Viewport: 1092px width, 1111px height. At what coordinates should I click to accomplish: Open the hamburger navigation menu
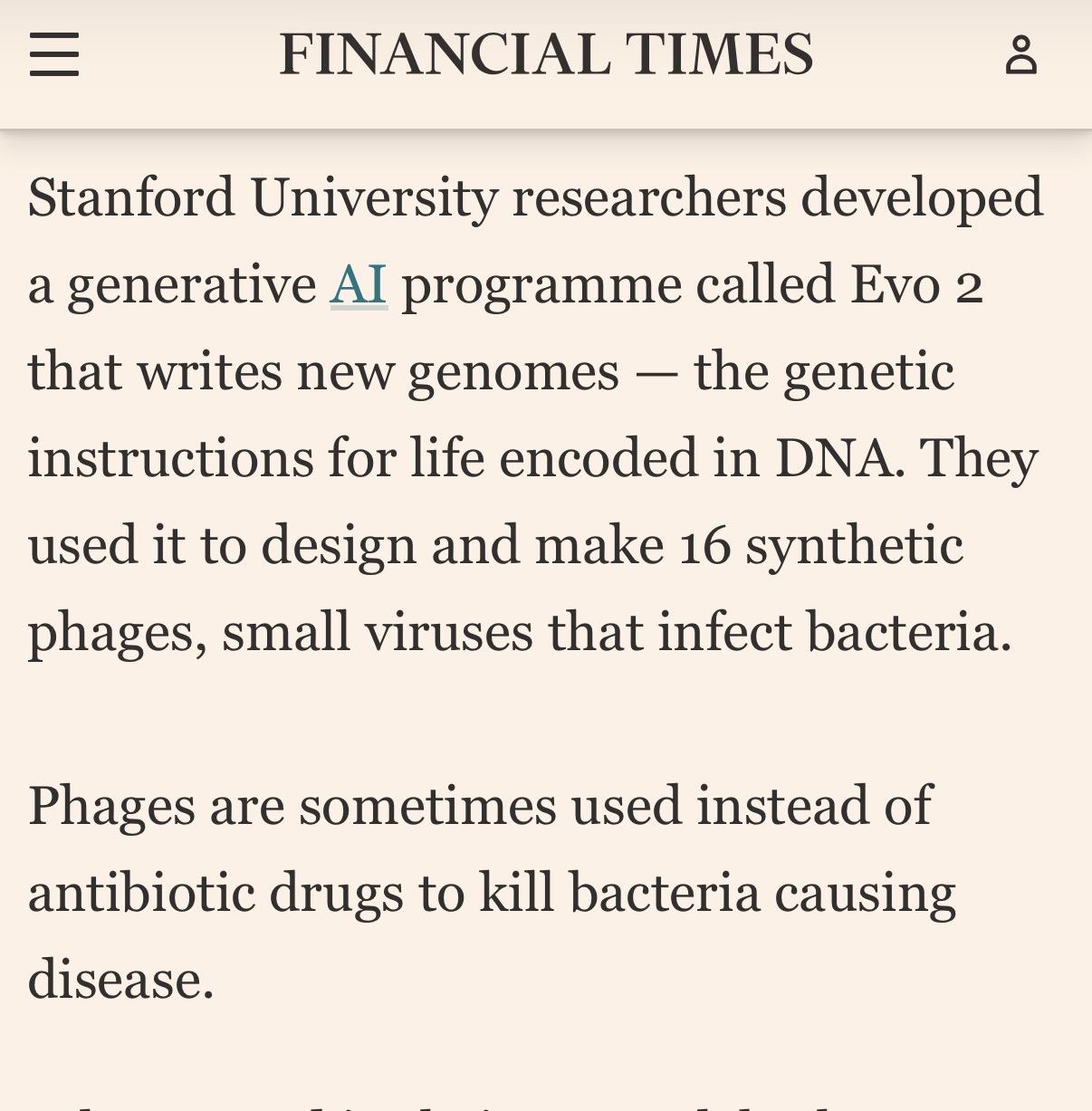click(x=54, y=54)
